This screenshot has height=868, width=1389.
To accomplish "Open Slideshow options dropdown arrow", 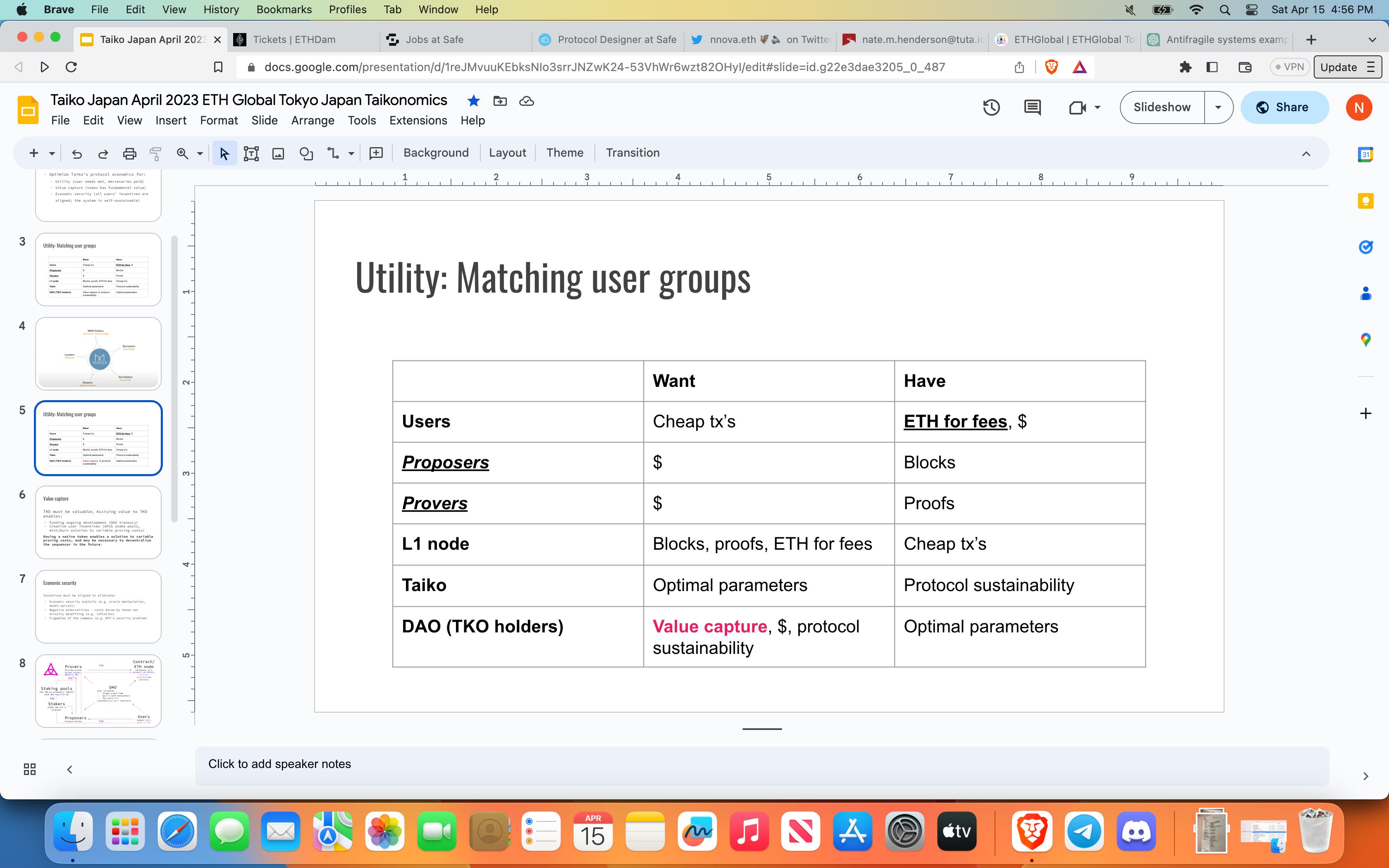I will 1218,107.
